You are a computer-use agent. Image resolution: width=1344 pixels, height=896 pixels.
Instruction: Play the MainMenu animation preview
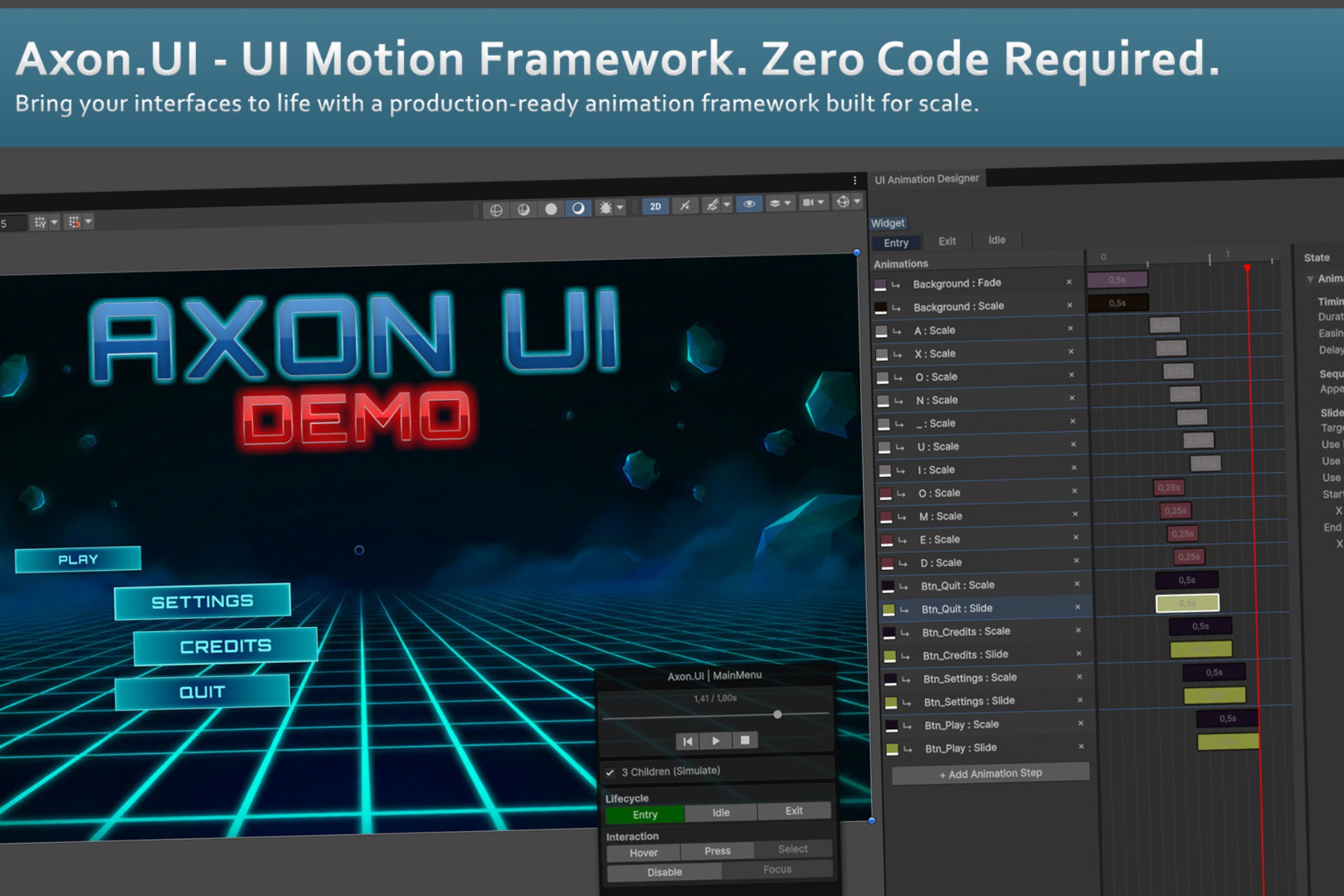[716, 741]
